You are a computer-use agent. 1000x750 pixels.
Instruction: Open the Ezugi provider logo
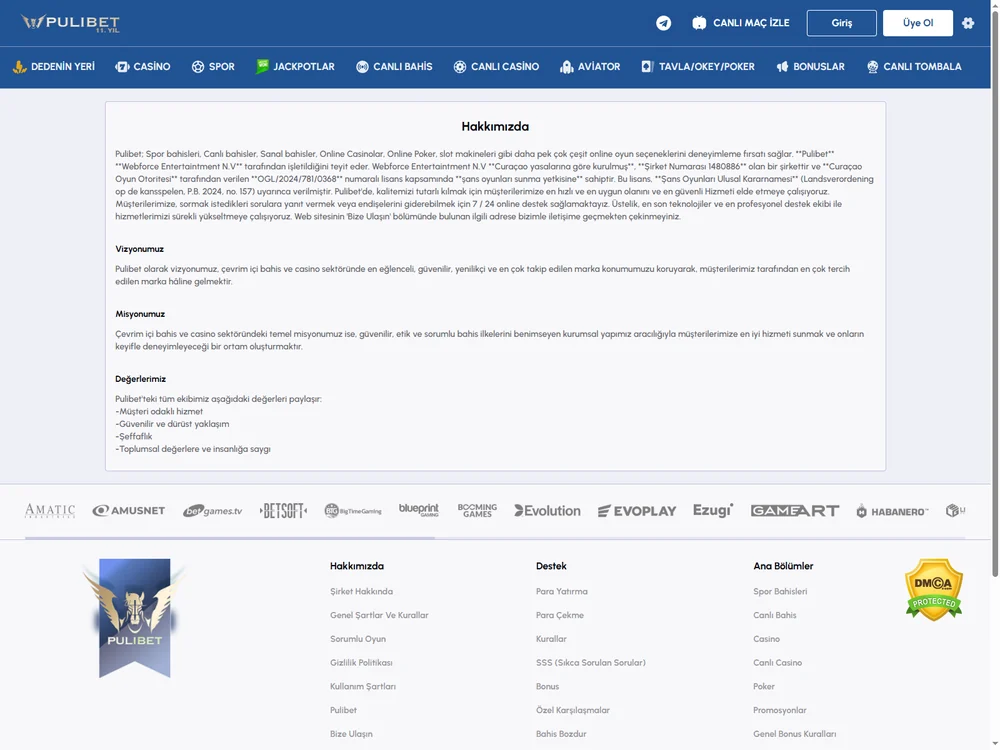coord(713,510)
